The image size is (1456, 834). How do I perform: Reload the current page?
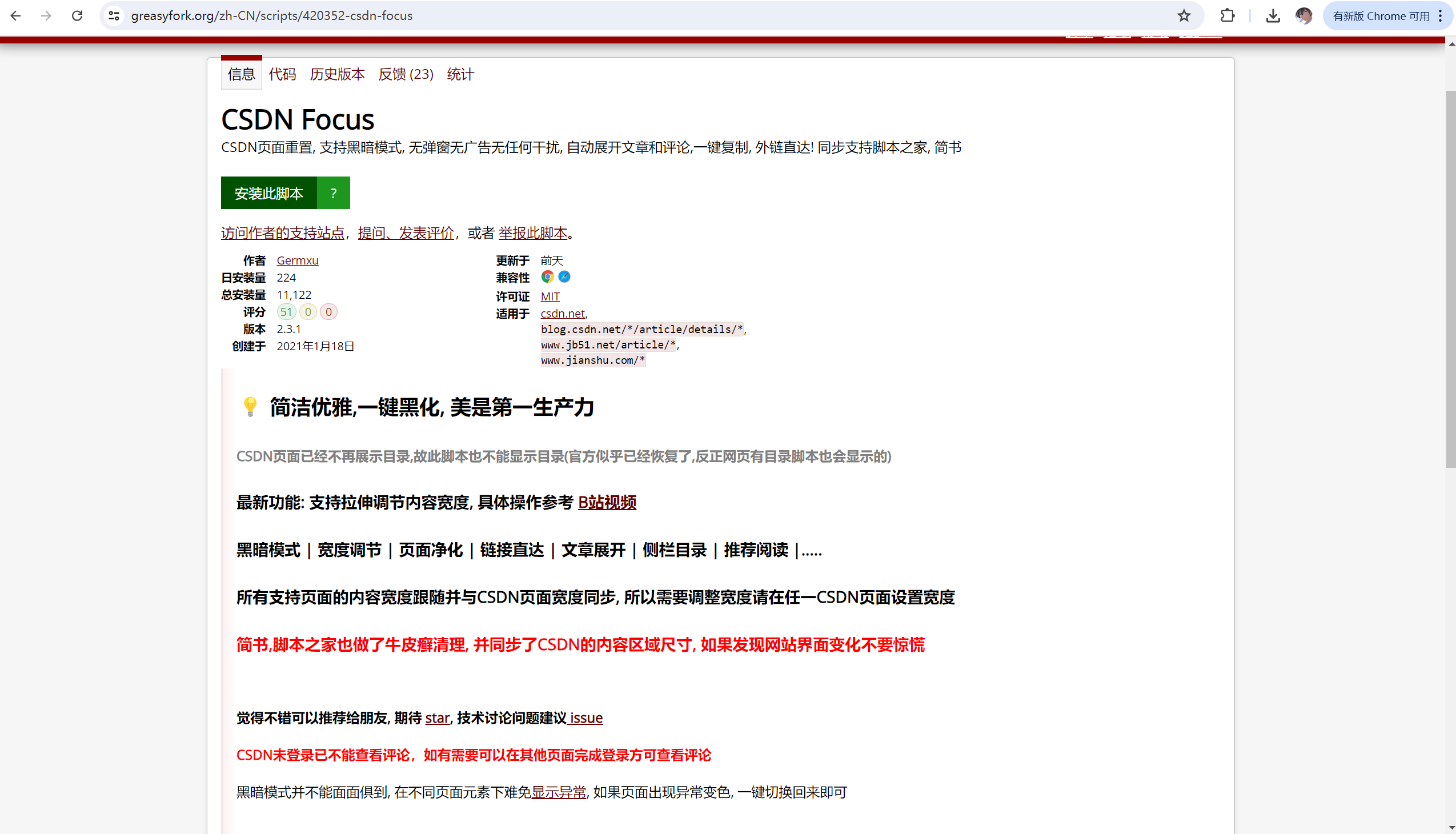tap(77, 15)
